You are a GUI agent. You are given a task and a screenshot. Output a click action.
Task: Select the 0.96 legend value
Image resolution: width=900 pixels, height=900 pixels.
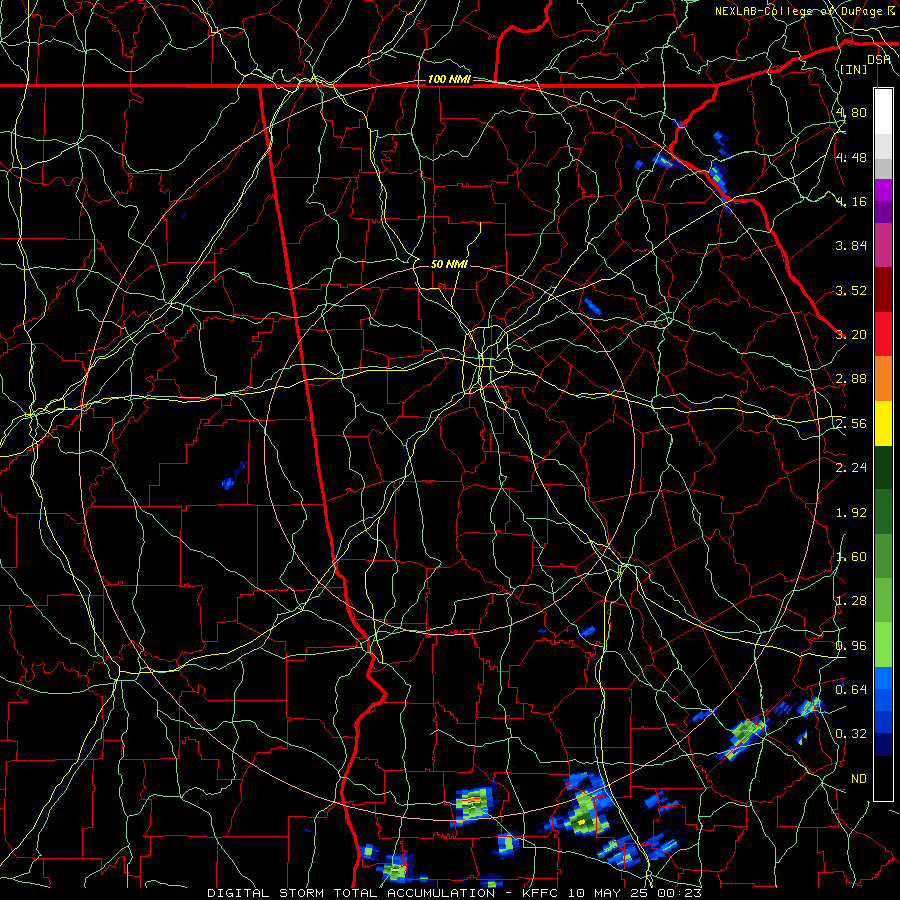[851, 646]
